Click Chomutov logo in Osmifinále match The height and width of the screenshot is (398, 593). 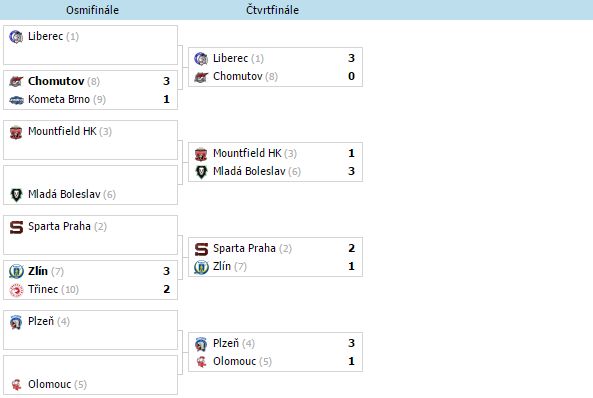(16, 81)
